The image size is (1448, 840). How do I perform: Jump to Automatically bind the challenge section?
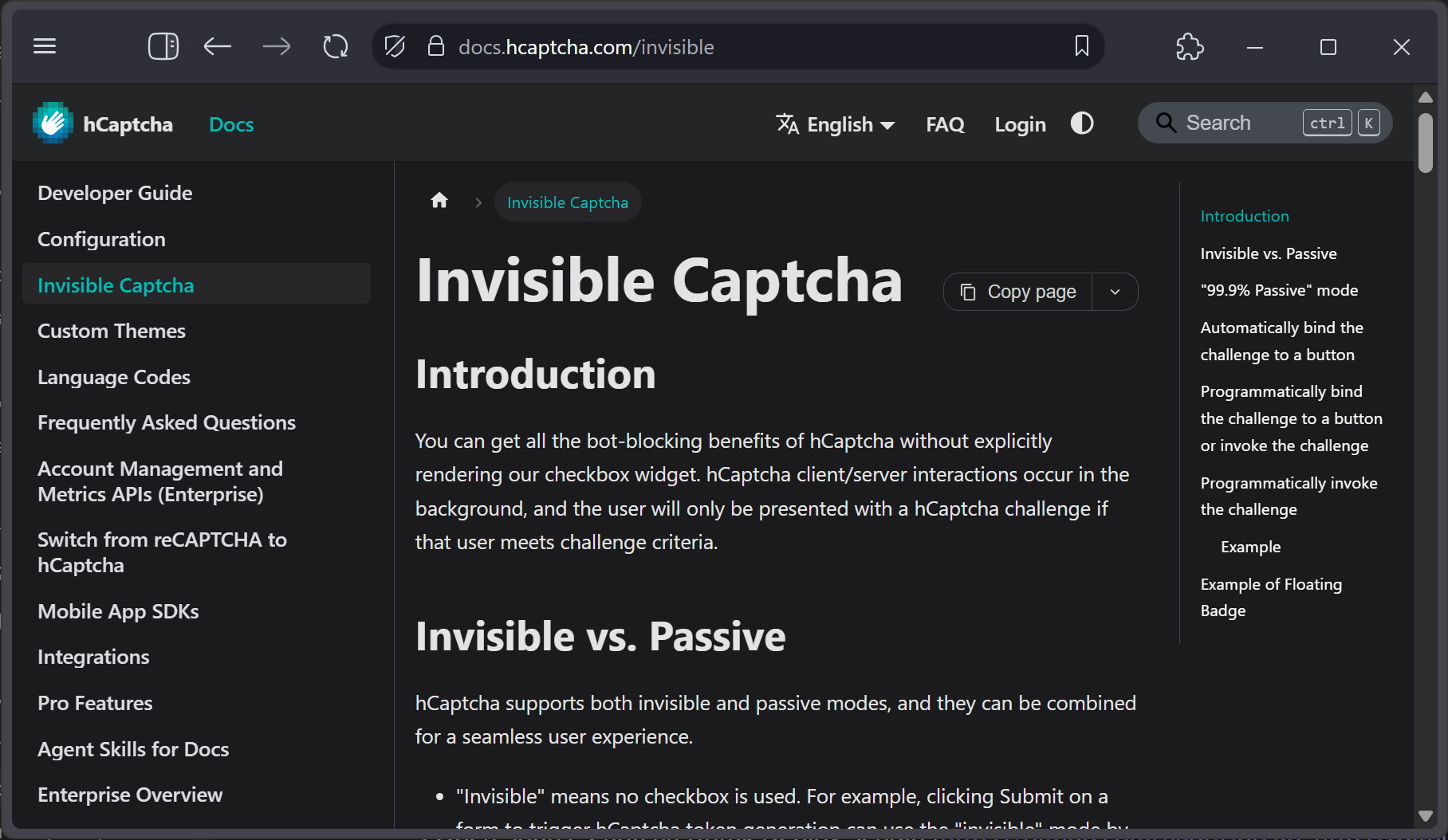pos(1281,341)
